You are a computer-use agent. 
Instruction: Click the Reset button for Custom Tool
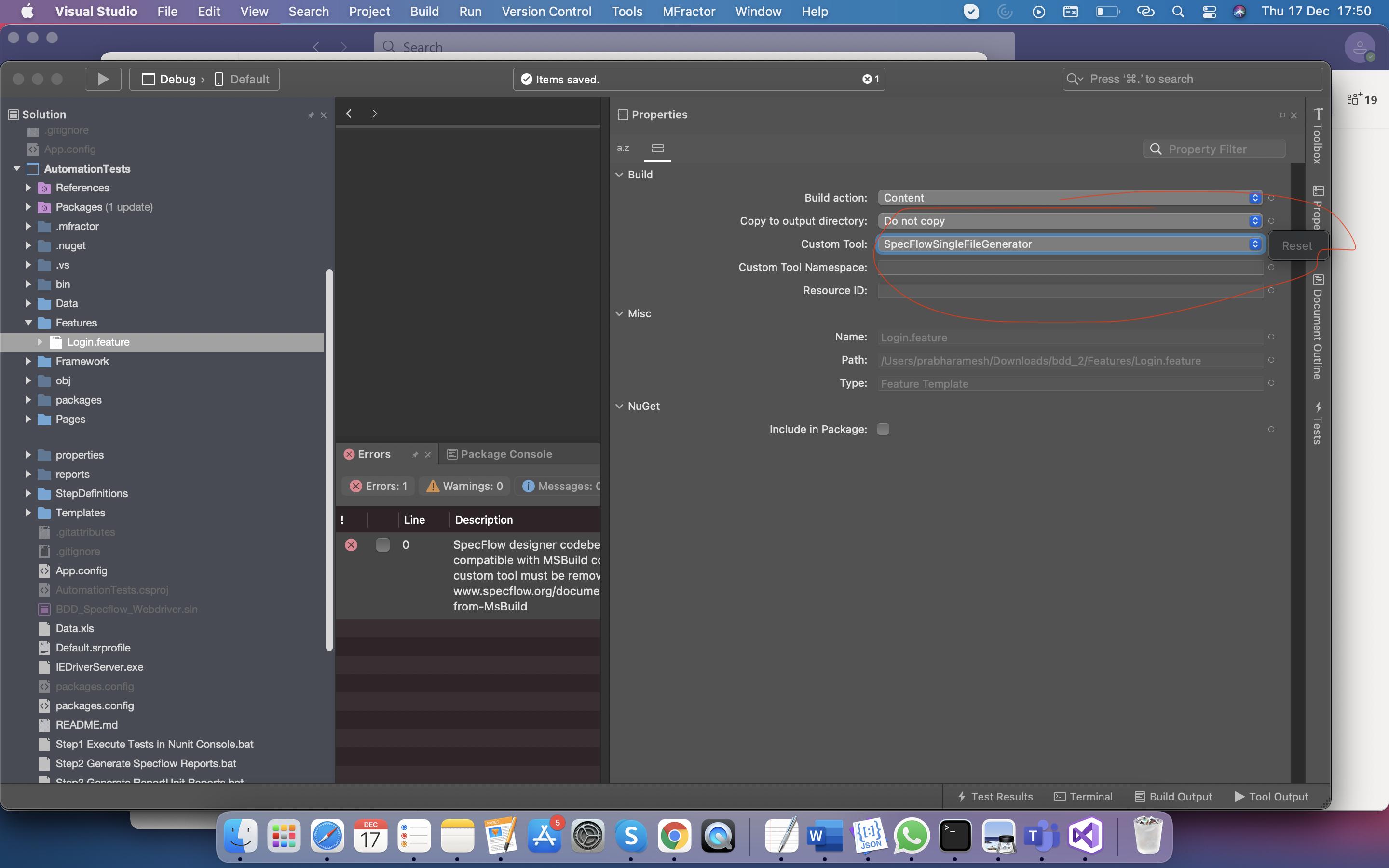(x=1297, y=245)
